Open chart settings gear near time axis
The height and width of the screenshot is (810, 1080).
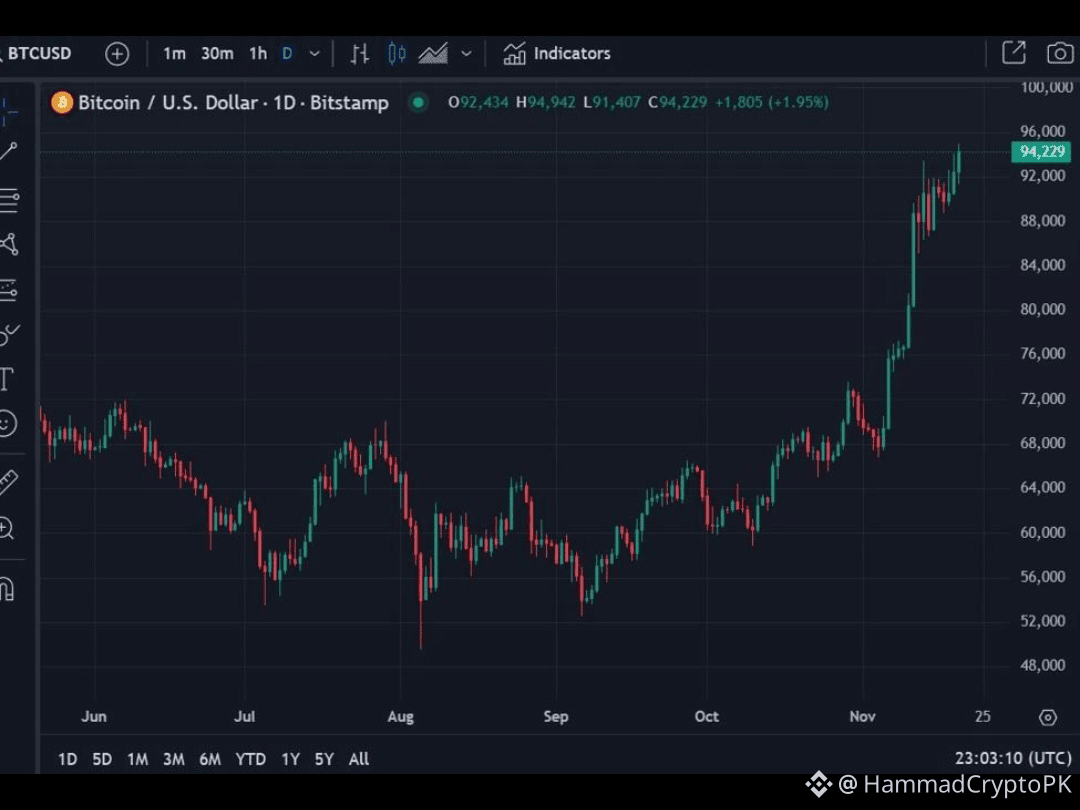click(1048, 717)
